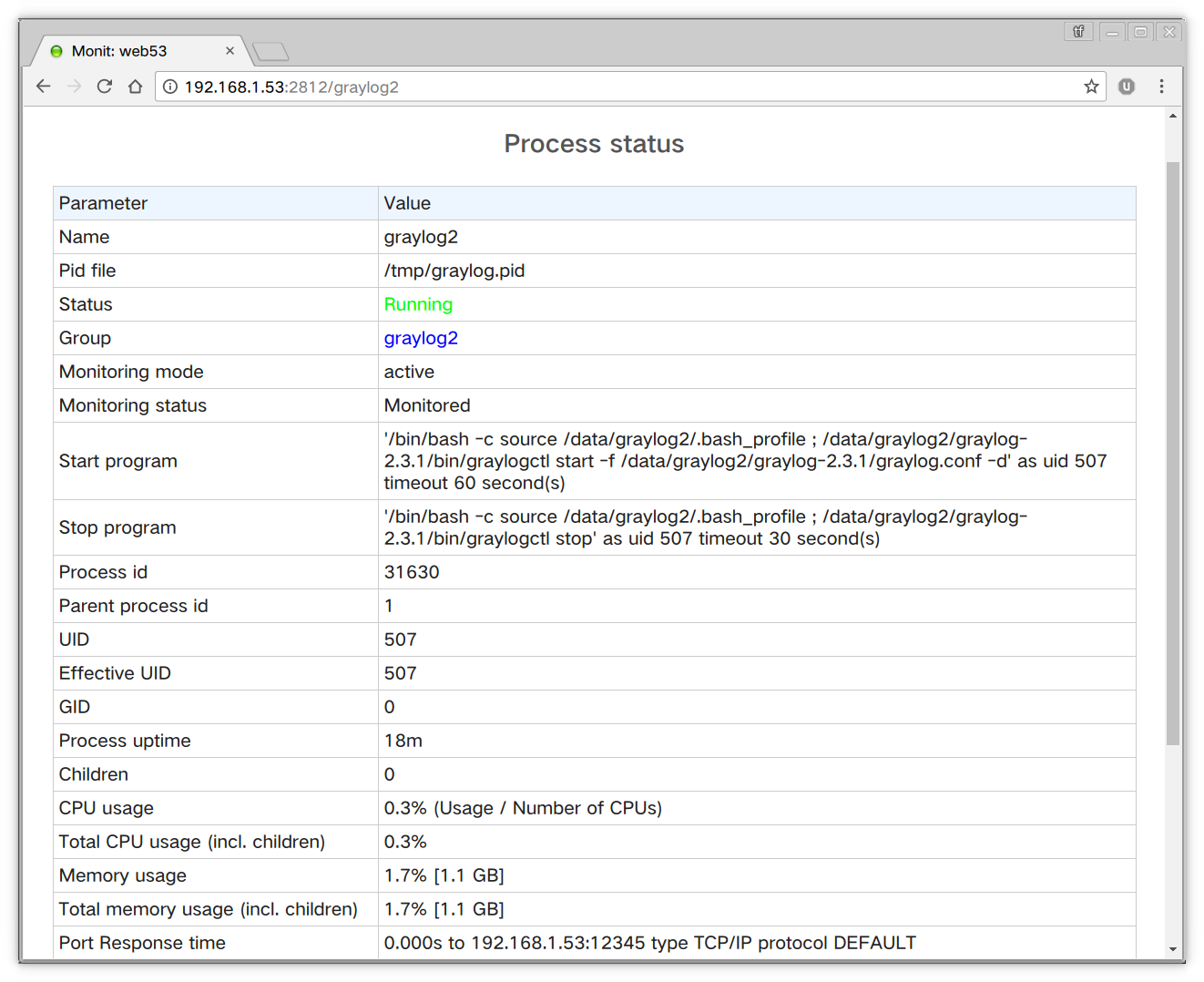Open the uBlock extension icon

point(1127,87)
